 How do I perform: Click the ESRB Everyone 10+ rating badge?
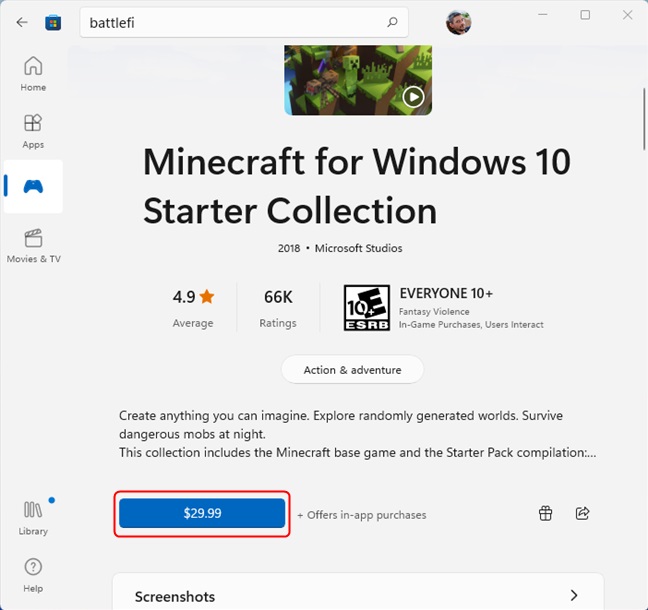click(367, 307)
